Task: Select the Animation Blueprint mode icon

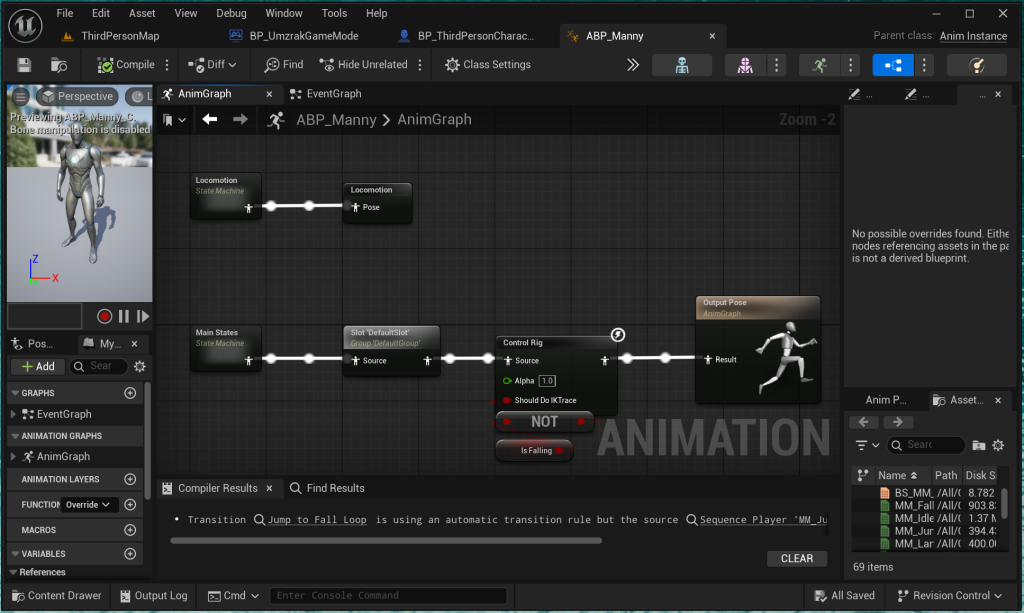Action: 893,65
